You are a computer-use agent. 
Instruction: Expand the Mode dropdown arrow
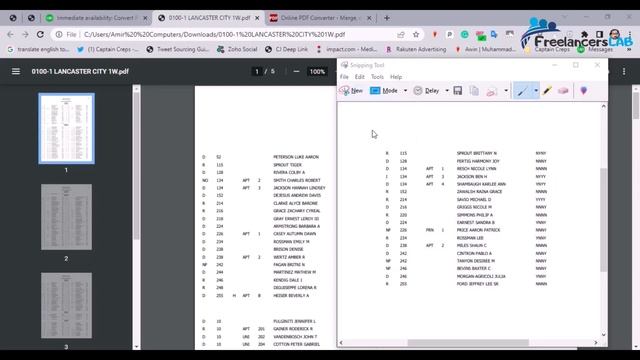point(405,91)
